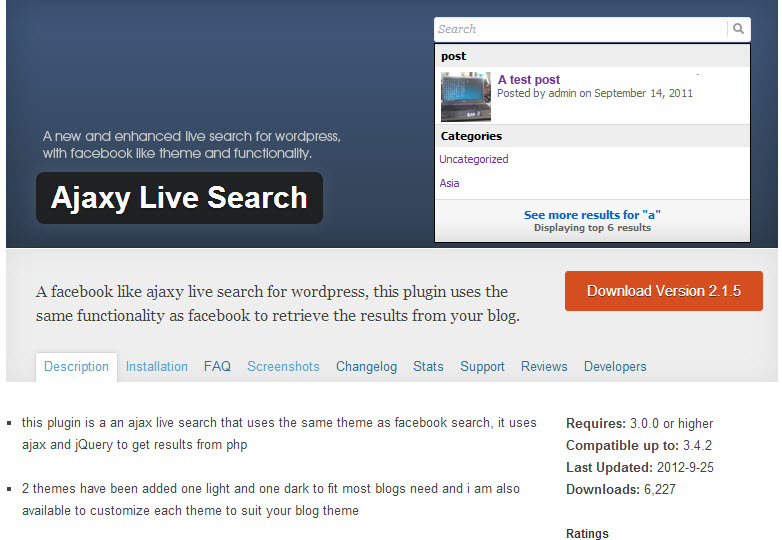Select the Uncategorized category link
This screenshot has width=782, height=540.
tap(474, 159)
